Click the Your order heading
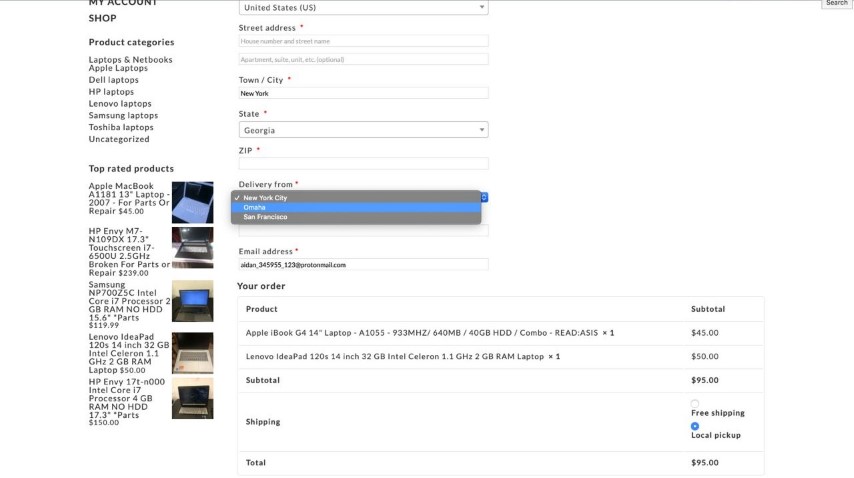The width and height of the screenshot is (854, 478). [261, 286]
